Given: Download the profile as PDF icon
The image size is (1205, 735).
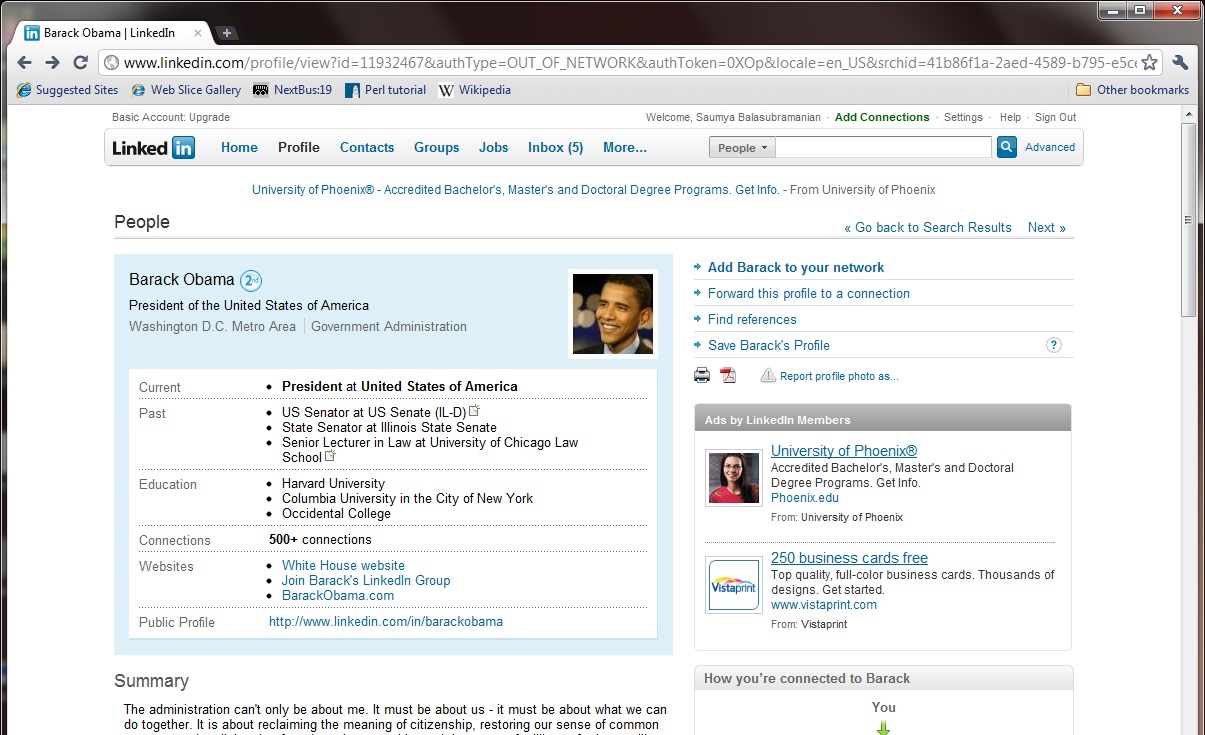Looking at the screenshot, I should [728, 376].
